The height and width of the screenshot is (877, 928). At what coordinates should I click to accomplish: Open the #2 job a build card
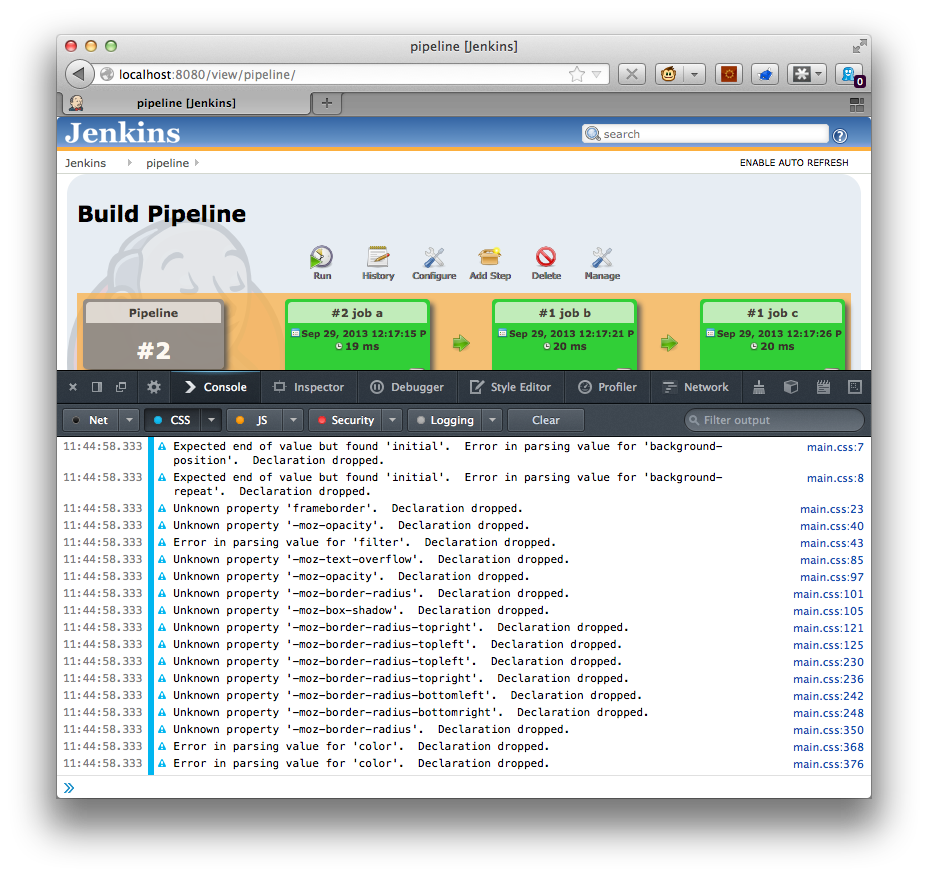coord(357,335)
